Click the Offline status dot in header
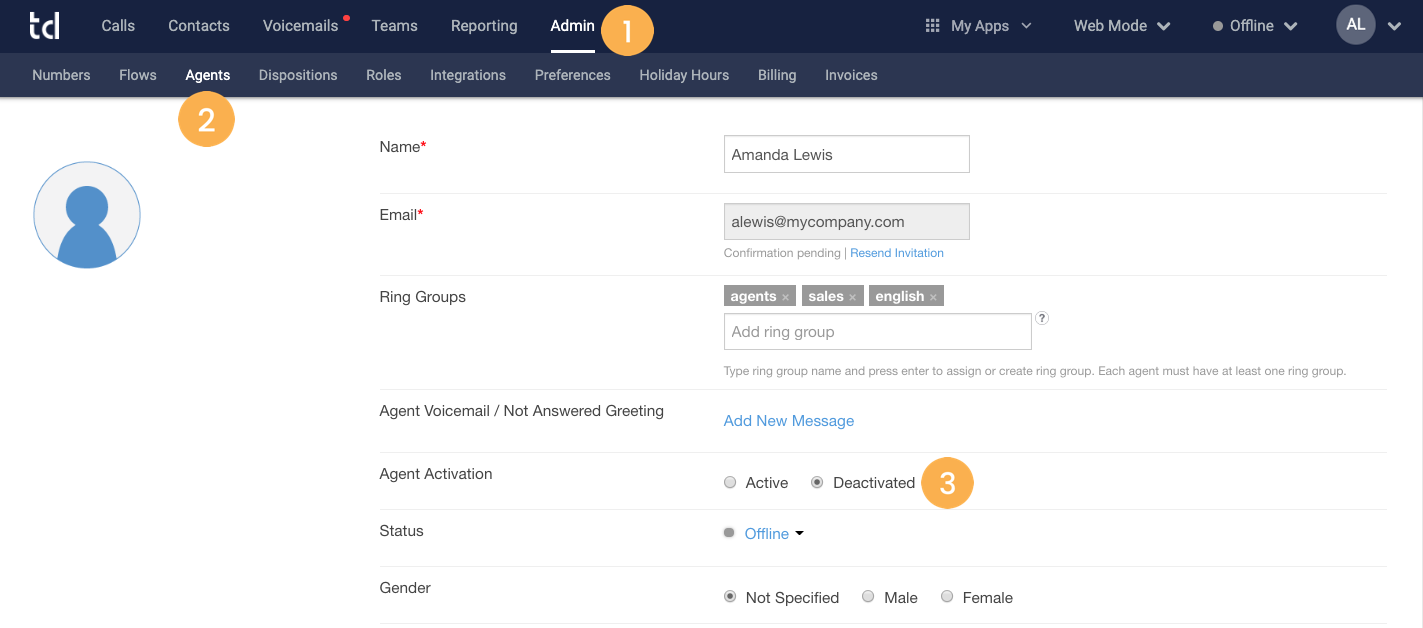Viewport: 1423px width, 628px height. pyautogui.click(x=1218, y=27)
